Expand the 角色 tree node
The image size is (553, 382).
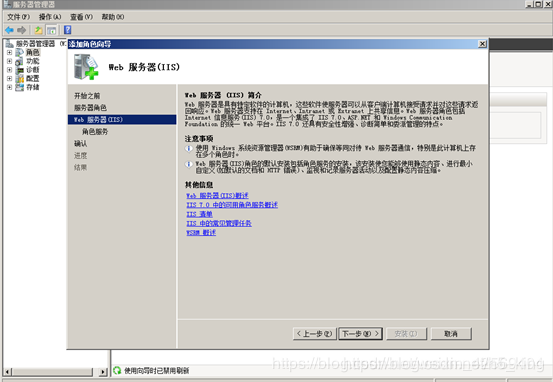[x=10, y=52]
